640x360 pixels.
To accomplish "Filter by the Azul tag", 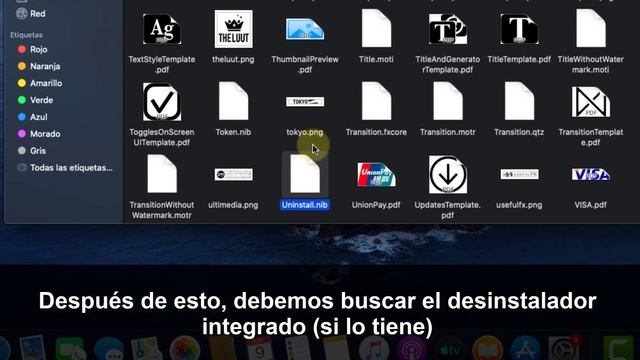I will tap(33, 117).
